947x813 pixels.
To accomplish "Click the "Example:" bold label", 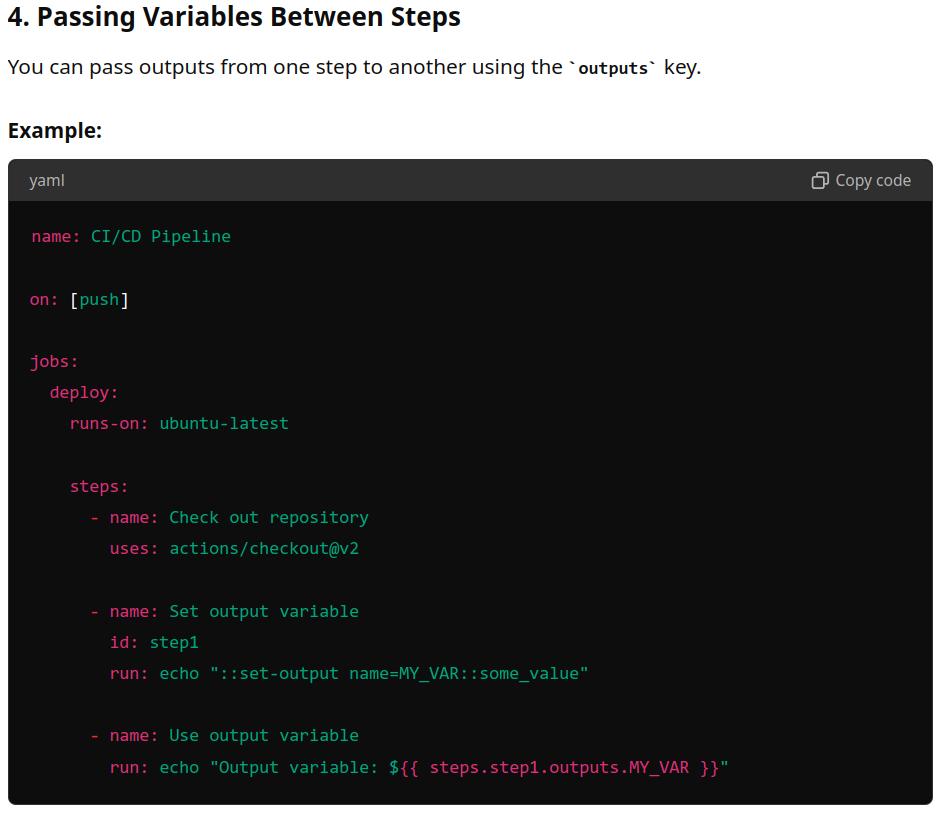I will 55,130.
